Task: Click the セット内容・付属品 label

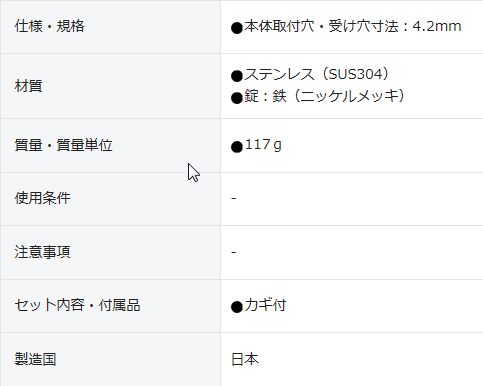Action: click(x=77, y=305)
